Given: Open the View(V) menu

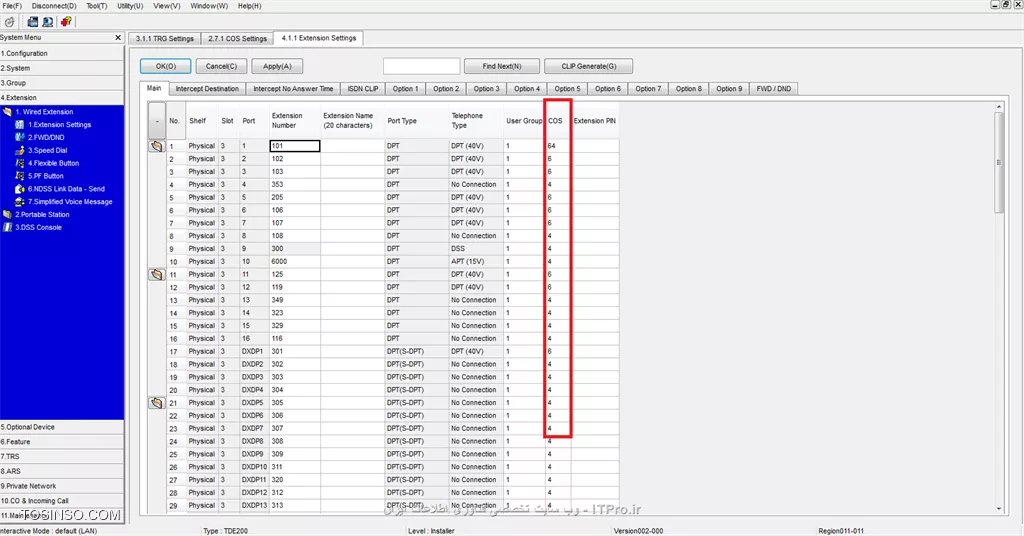Looking at the screenshot, I should tap(167, 6).
